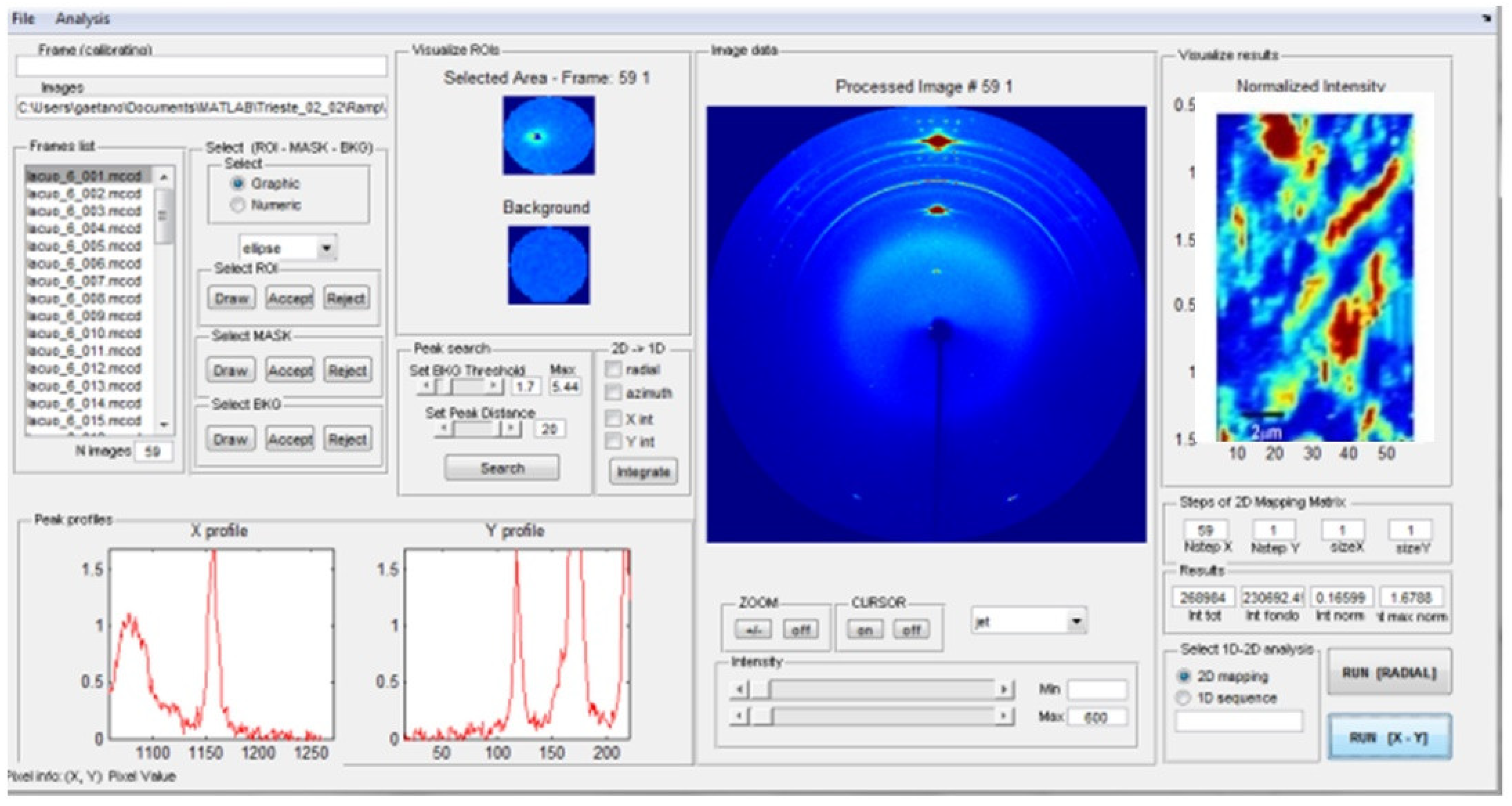This screenshot has width=1512, height=806.
Task: Select the Graphic radio button
Action: [x=238, y=184]
